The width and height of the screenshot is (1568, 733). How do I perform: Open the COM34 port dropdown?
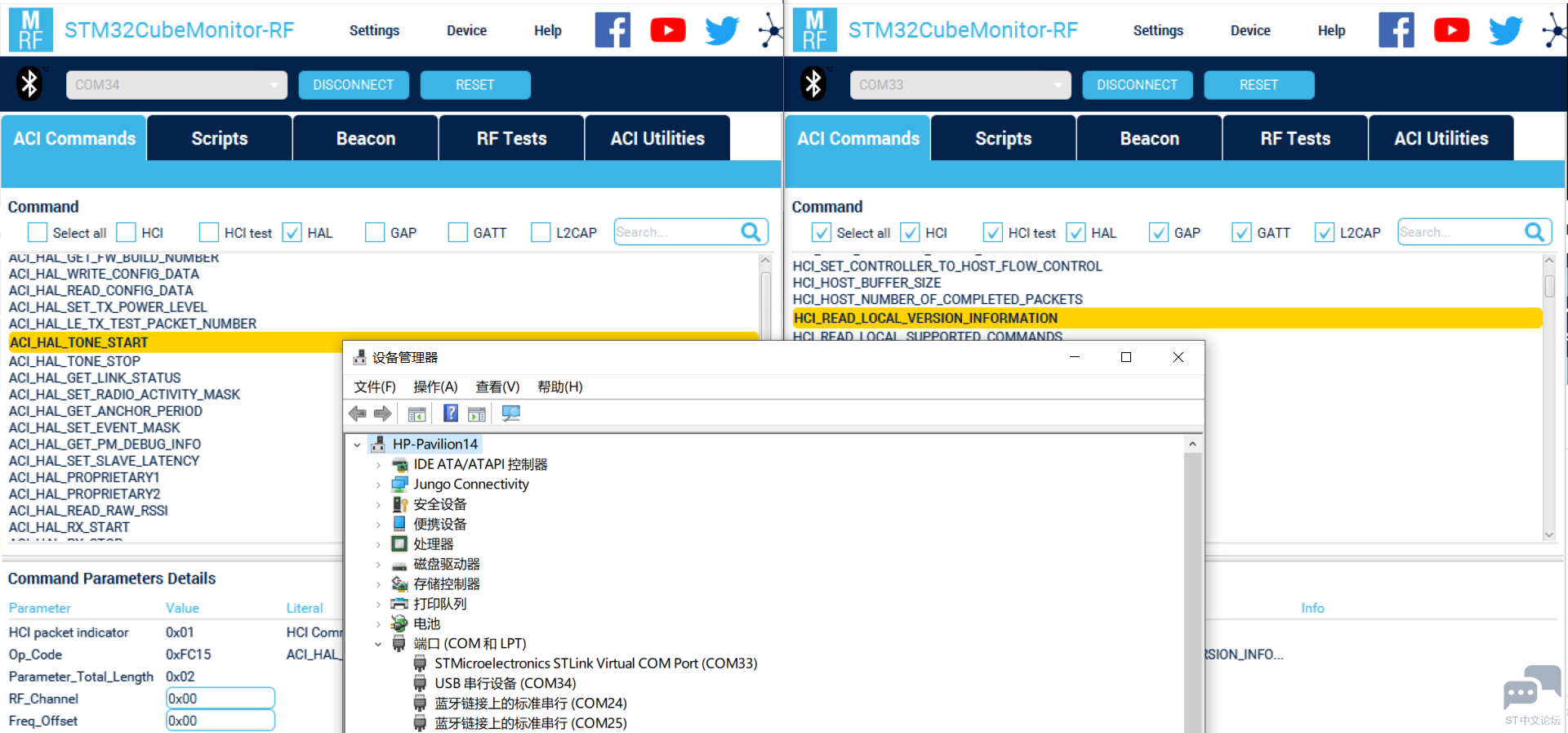pyautogui.click(x=176, y=85)
